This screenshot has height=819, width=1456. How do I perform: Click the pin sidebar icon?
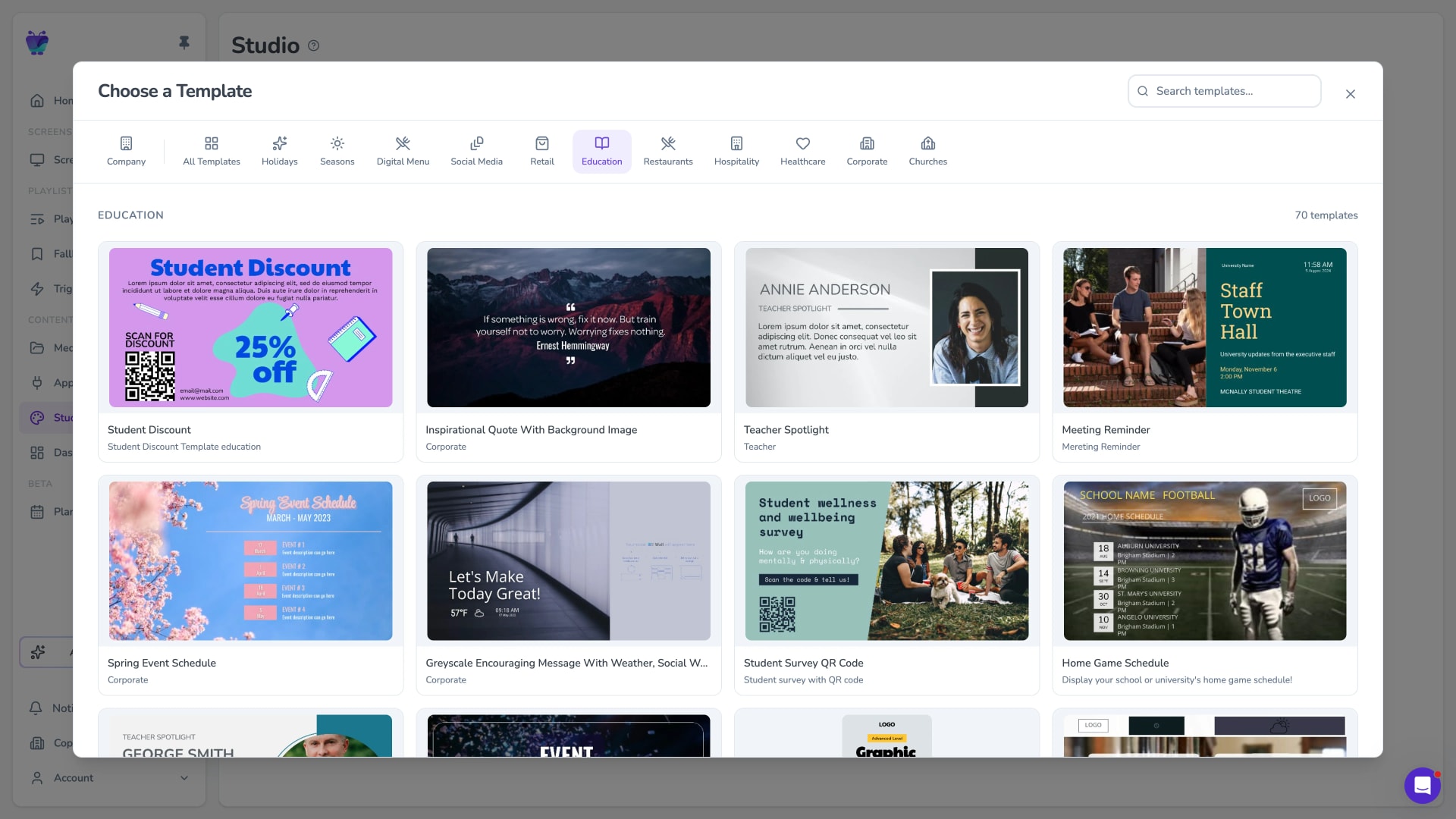coord(184,42)
